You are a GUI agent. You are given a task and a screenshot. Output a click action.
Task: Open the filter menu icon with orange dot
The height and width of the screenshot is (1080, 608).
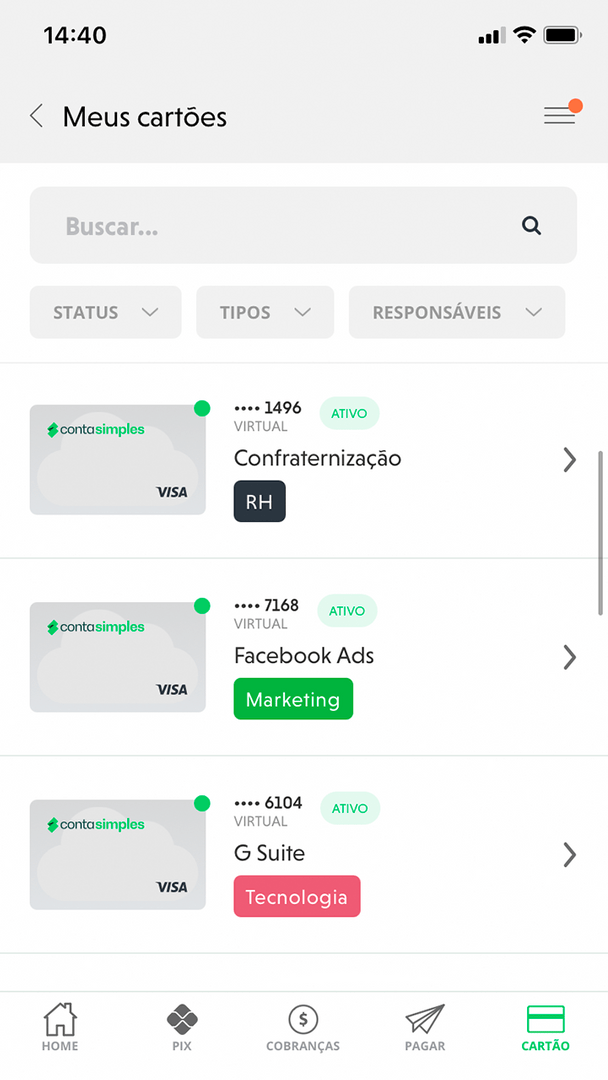tap(561, 114)
